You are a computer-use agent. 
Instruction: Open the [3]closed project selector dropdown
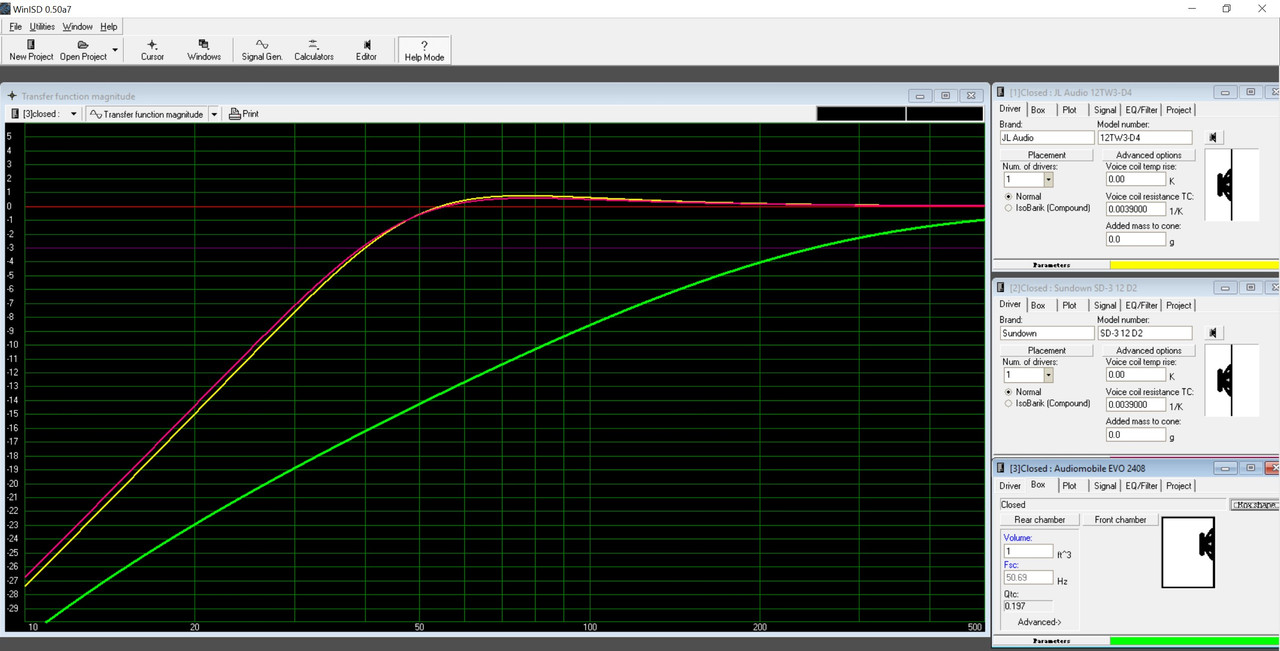point(74,114)
